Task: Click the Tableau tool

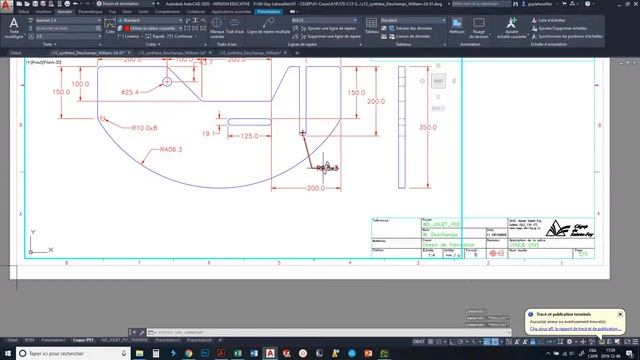Action: click(x=371, y=26)
